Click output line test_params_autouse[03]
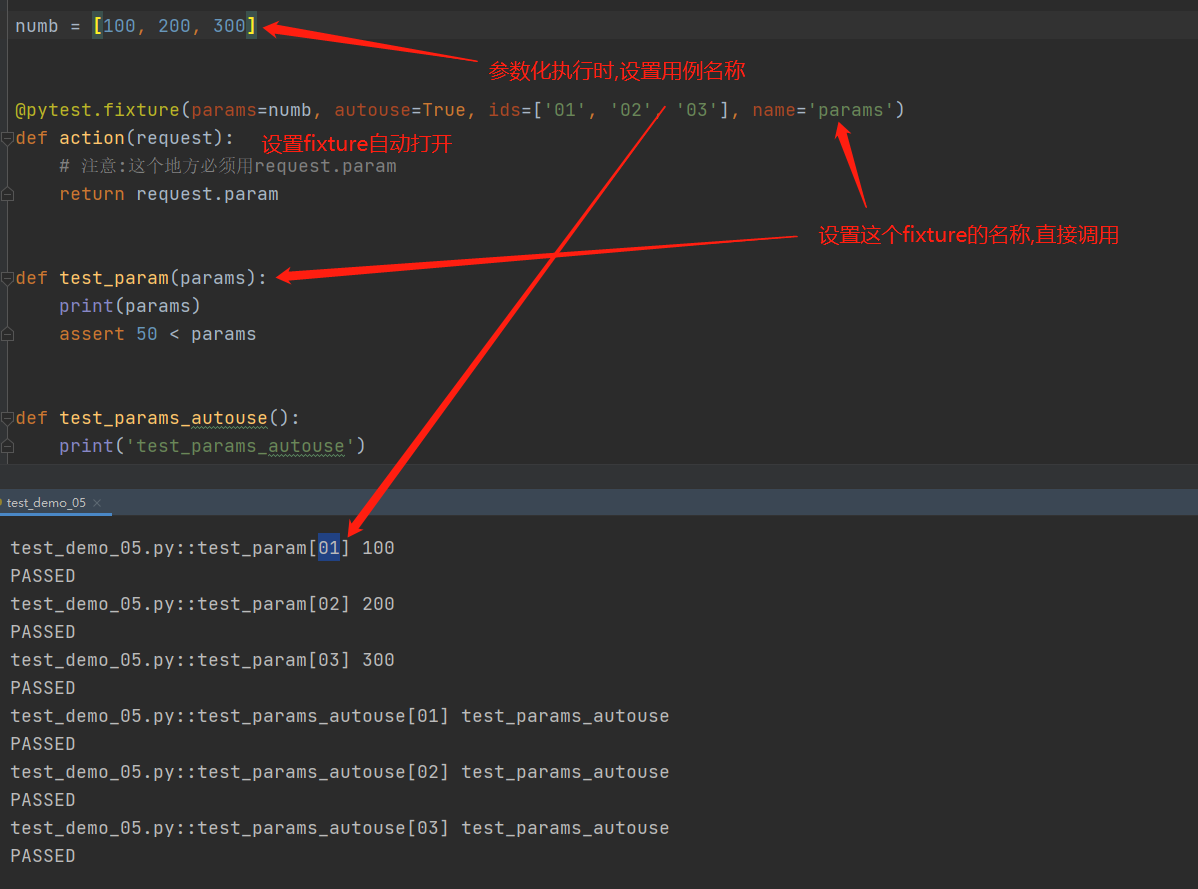This screenshot has width=1198, height=889. coord(340,828)
